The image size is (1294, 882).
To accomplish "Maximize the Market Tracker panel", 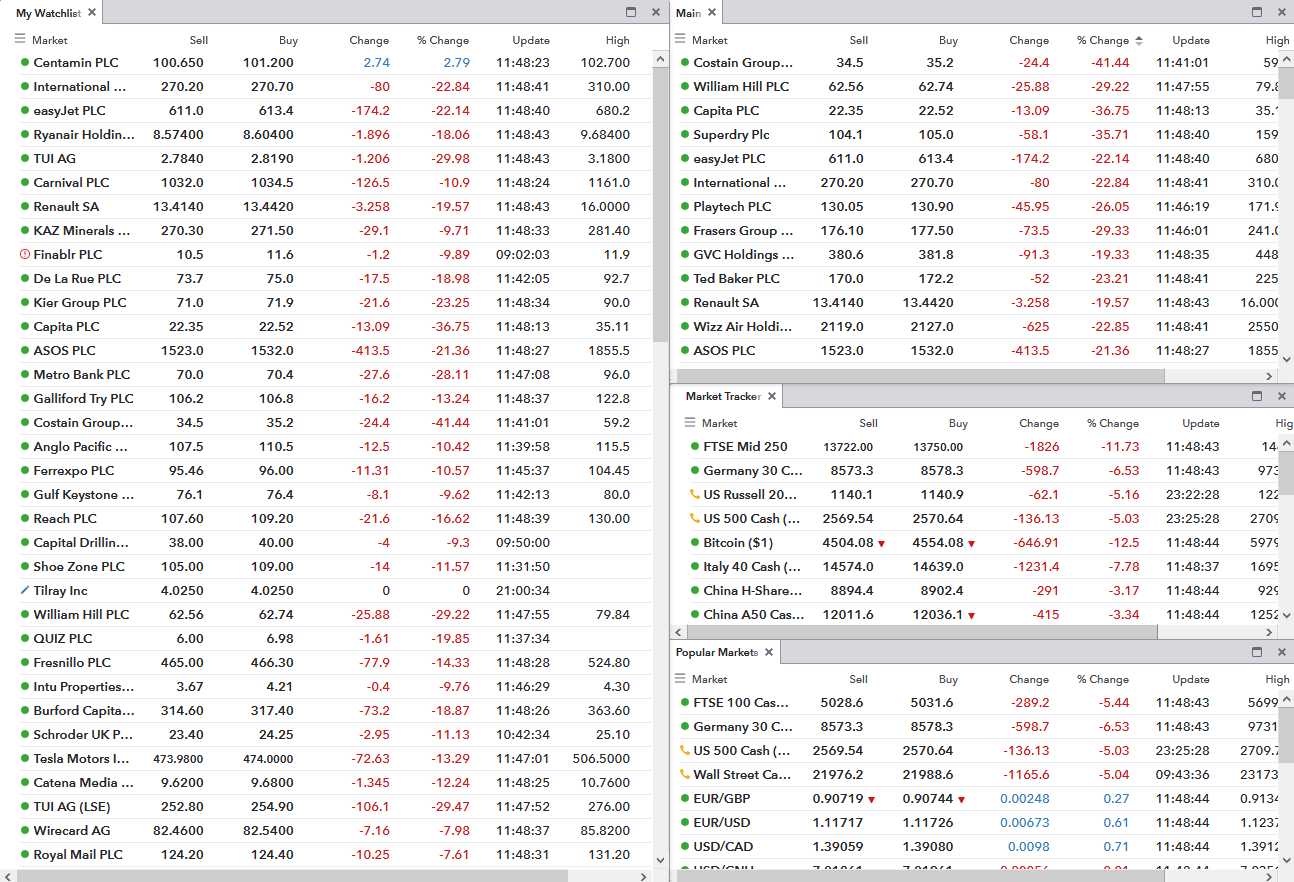I will pos(1257,396).
